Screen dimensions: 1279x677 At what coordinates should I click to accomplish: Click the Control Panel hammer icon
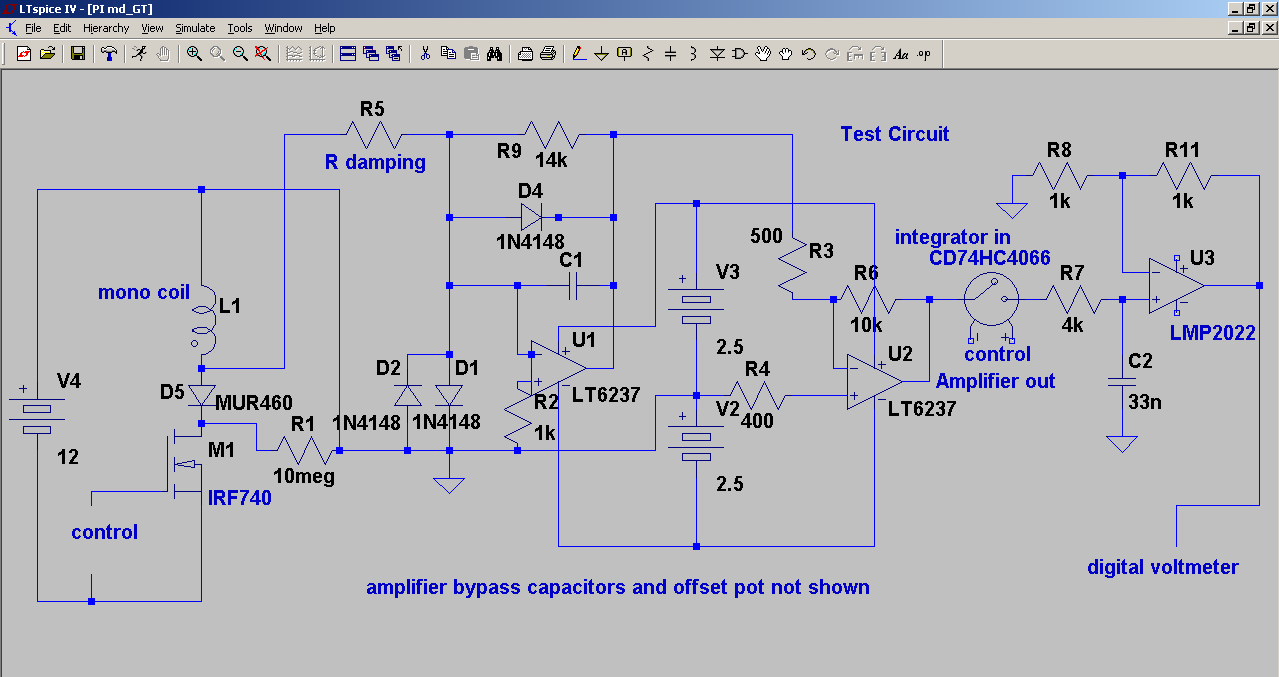pos(109,54)
